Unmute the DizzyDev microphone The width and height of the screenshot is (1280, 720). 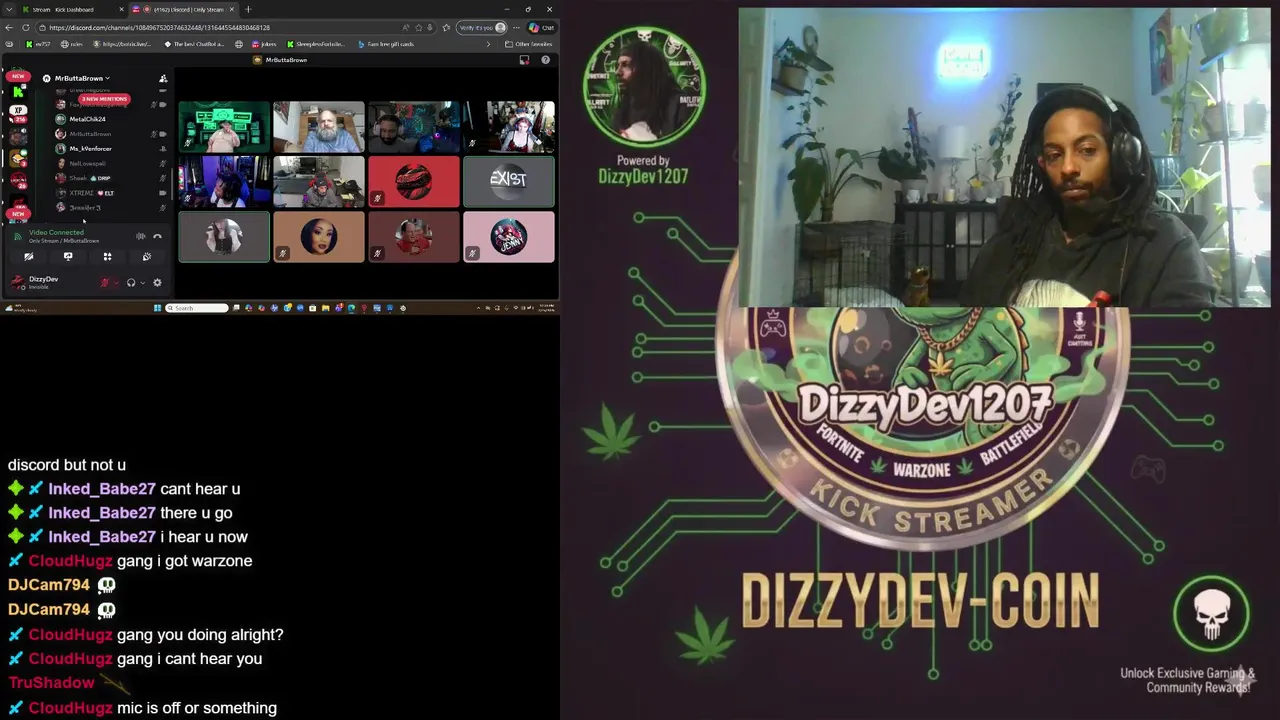coord(104,283)
